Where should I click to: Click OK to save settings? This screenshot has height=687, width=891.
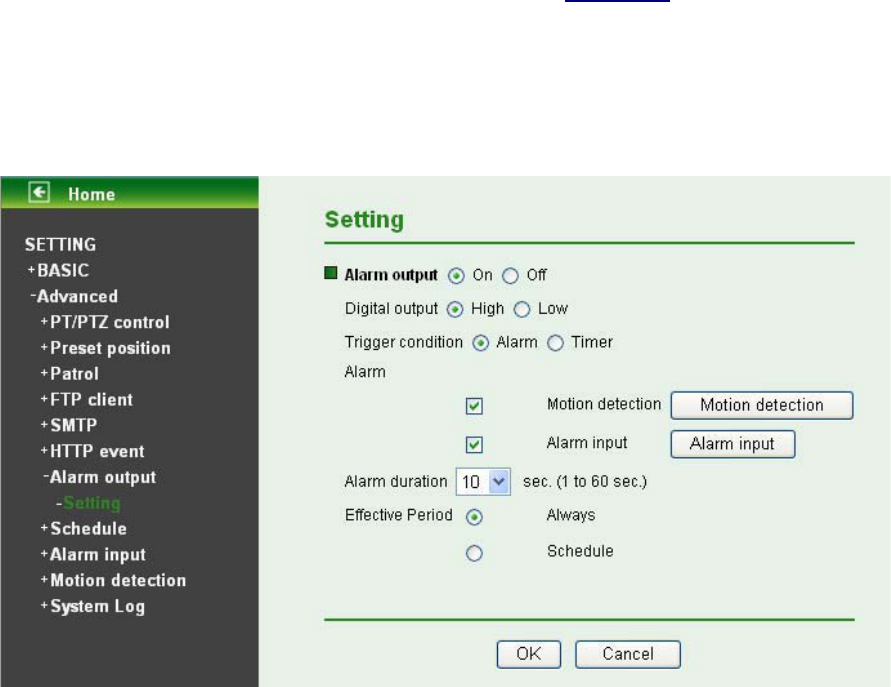[x=528, y=654]
